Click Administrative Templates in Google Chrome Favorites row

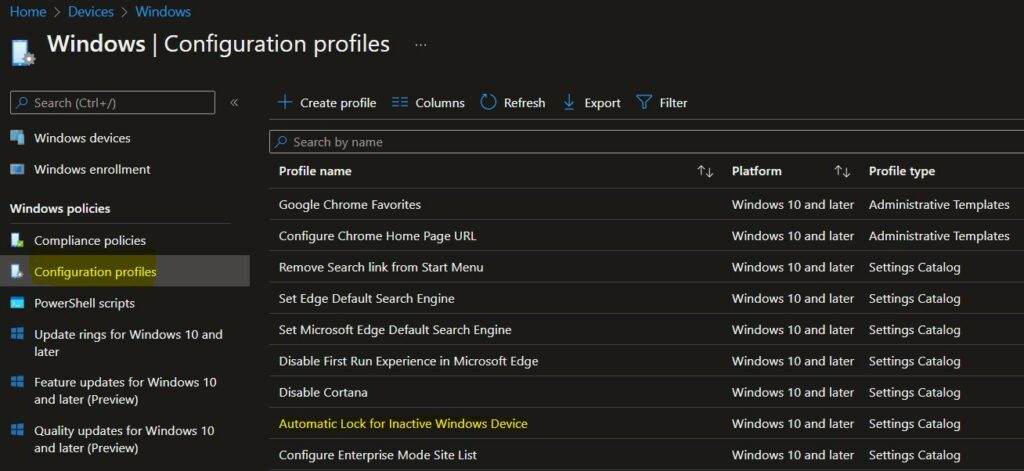click(x=939, y=204)
